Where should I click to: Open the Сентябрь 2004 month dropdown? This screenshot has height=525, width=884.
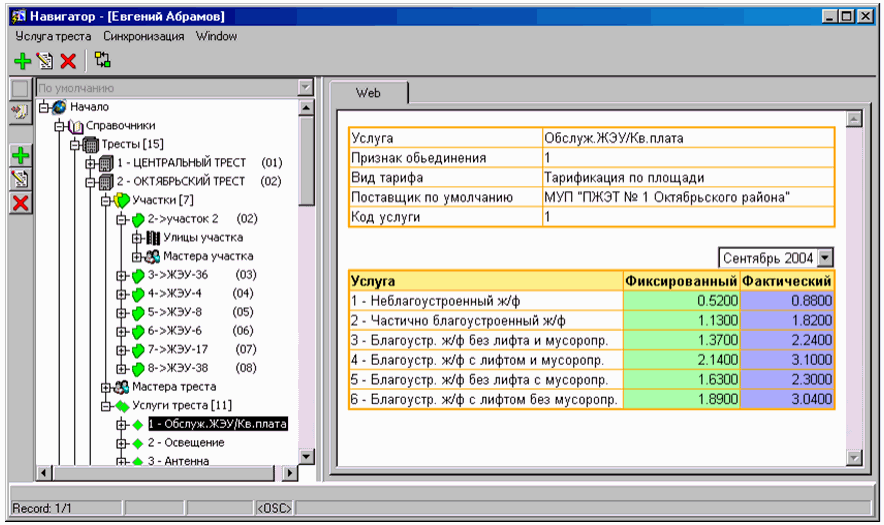(x=825, y=258)
